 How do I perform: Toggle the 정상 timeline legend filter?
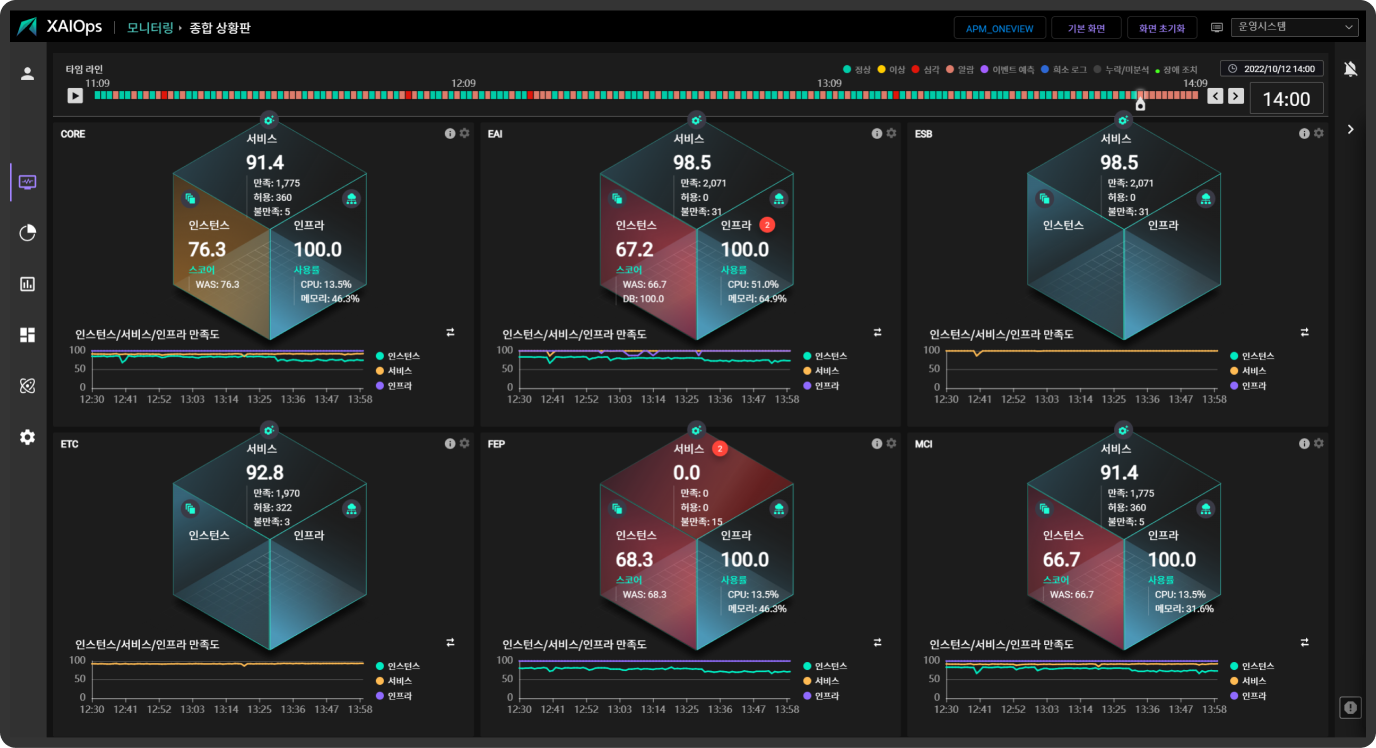858,69
